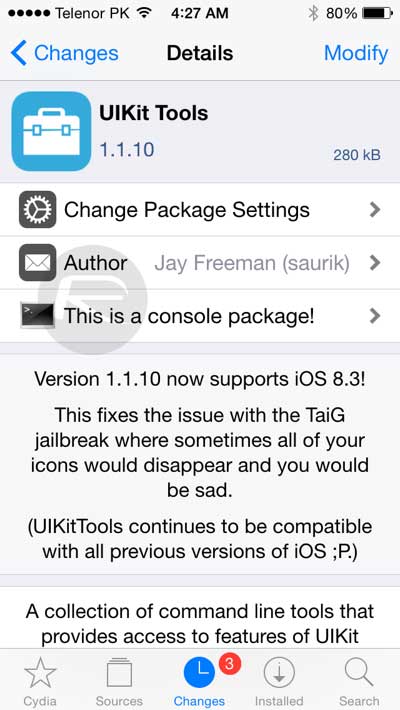Tap the Bluetooth status icon
The height and width of the screenshot is (710, 400).
point(313,13)
